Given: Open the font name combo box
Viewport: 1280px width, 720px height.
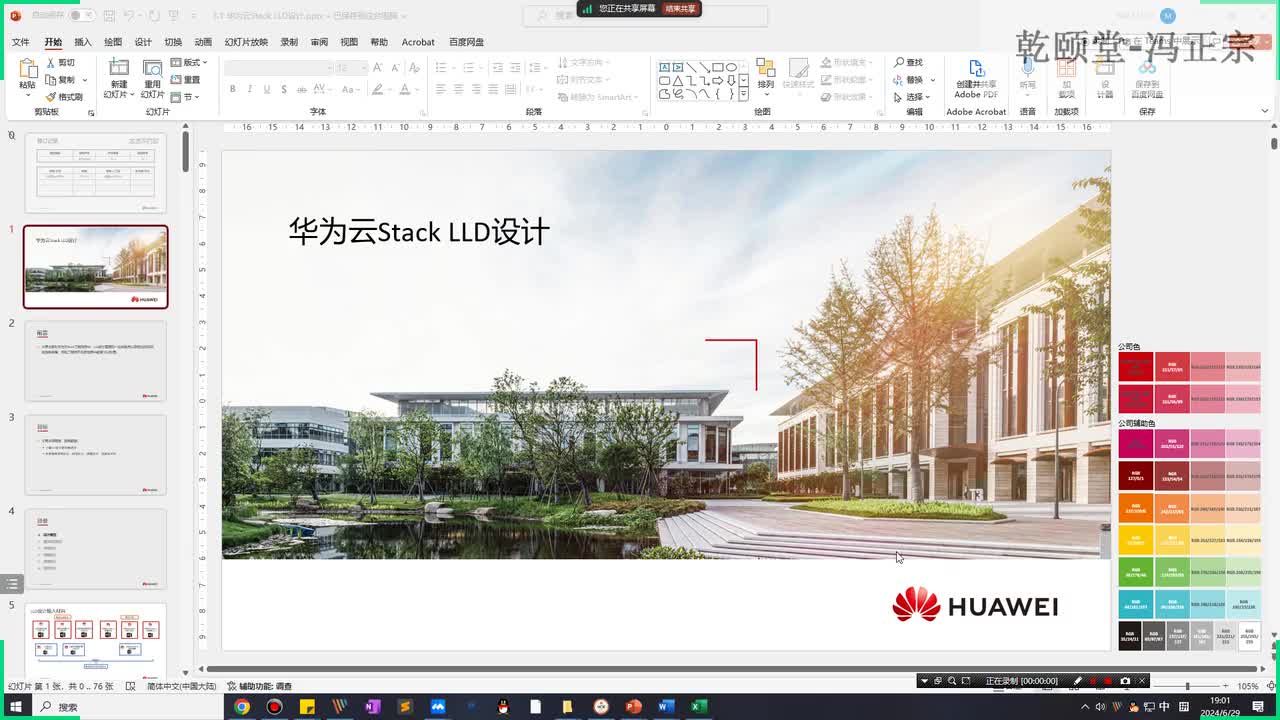Looking at the screenshot, I should pos(278,67).
